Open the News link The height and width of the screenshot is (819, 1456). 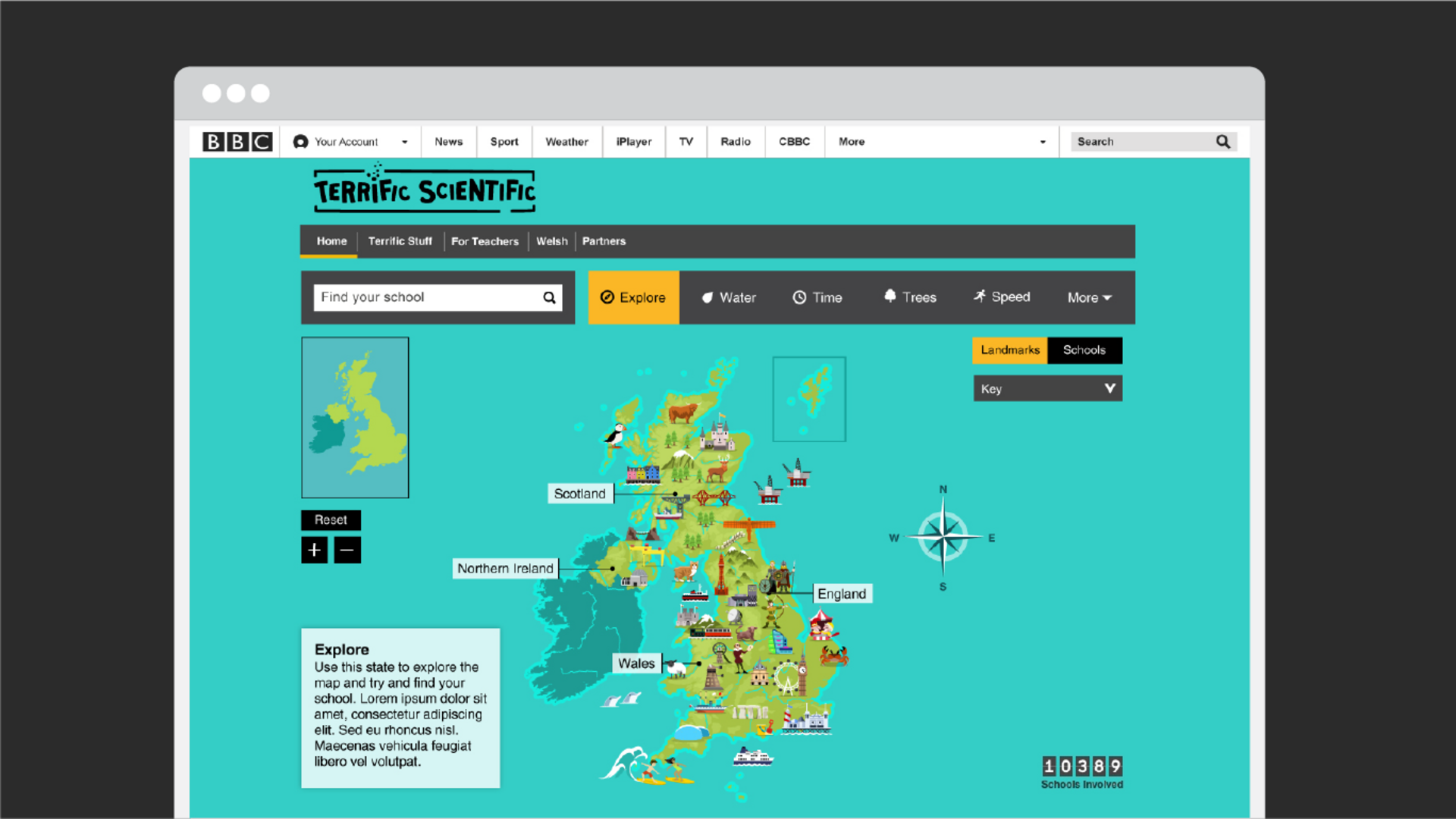(x=448, y=142)
